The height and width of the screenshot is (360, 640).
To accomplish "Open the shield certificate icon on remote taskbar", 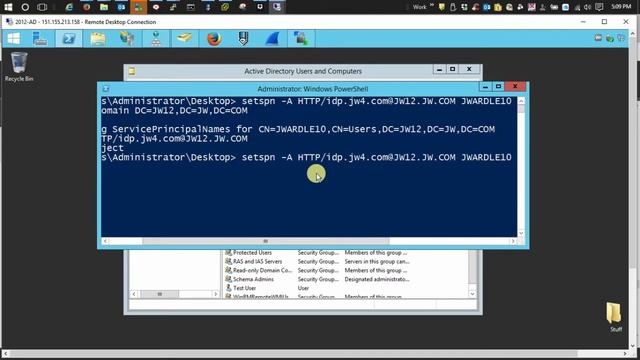I will click(243, 39).
